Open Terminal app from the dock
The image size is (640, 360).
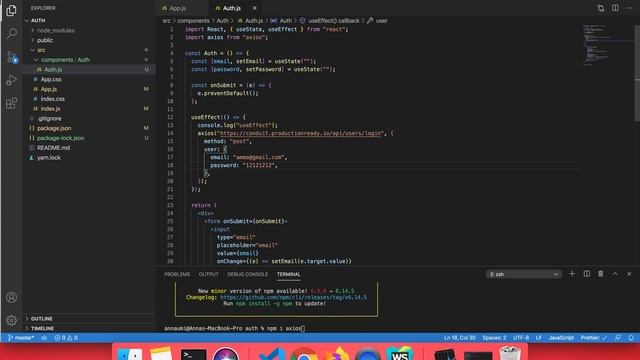coord(193,354)
